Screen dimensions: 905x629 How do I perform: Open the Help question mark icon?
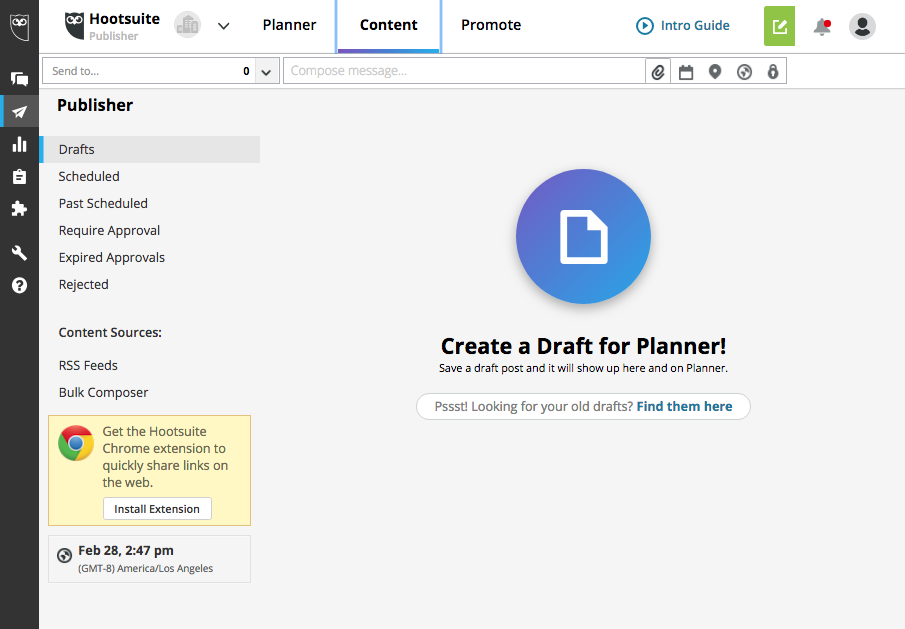pos(20,285)
